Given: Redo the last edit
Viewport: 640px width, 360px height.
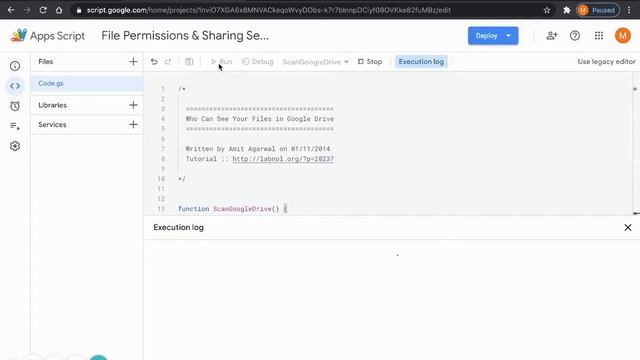Looking at the screenshot, I should 168,62.
